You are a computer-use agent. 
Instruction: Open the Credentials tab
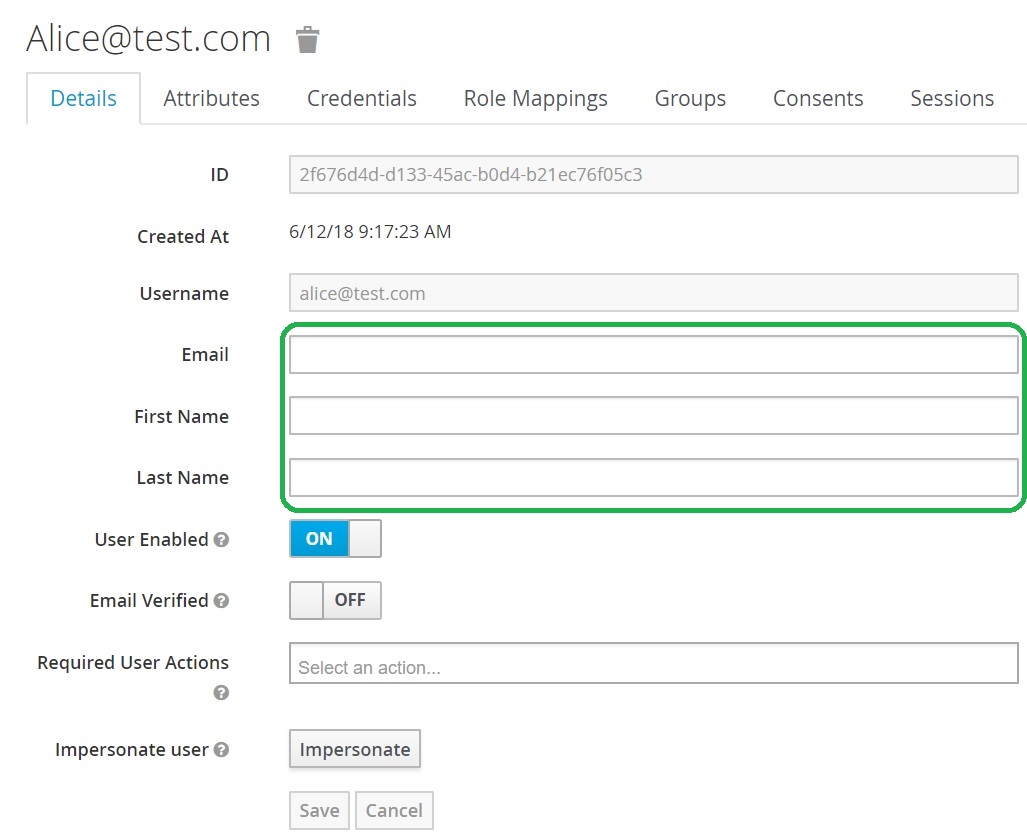click(x=361, y=99)
